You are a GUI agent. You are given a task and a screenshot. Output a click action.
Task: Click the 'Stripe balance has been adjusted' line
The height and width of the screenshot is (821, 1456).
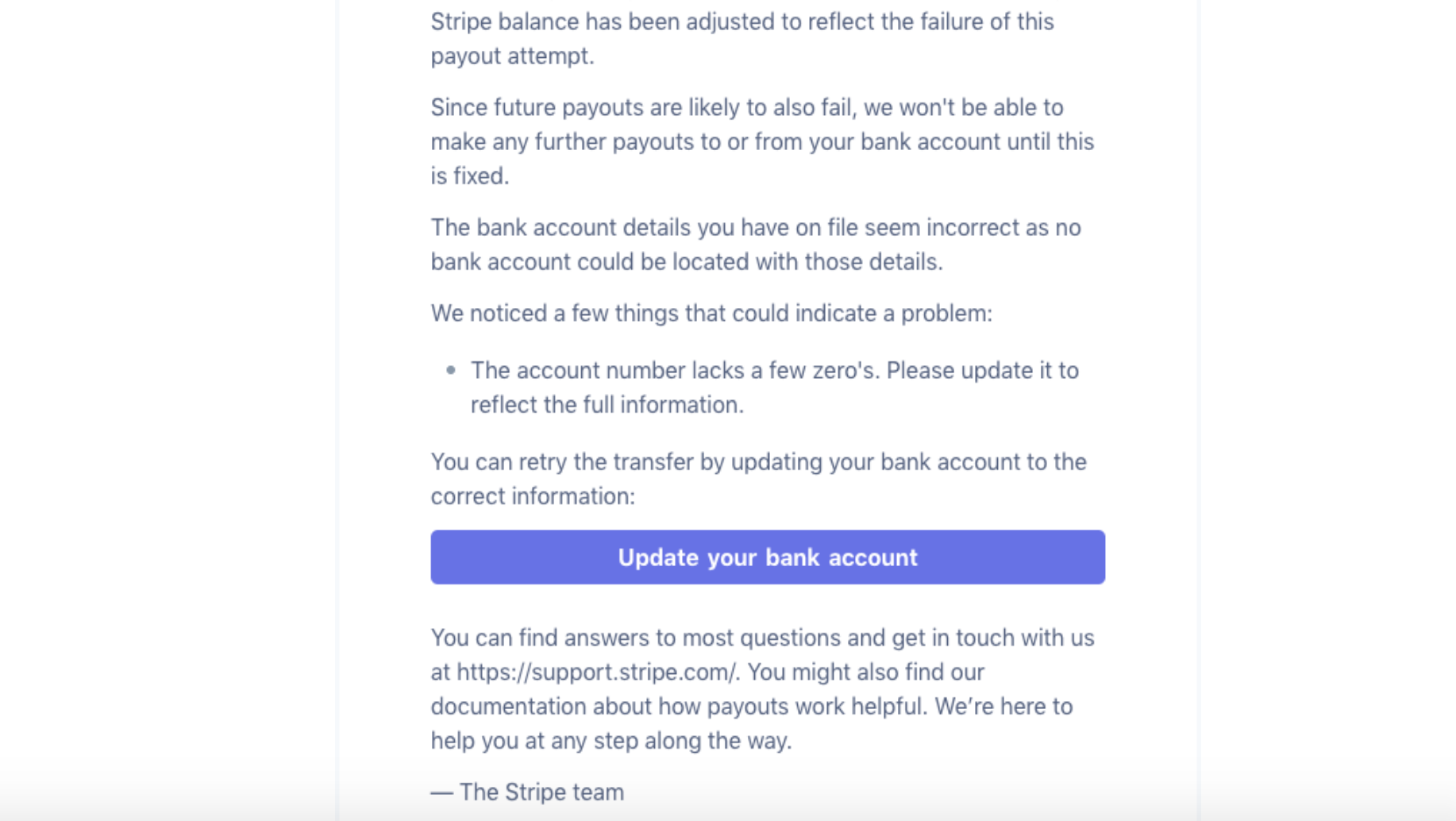coord(742,21)
